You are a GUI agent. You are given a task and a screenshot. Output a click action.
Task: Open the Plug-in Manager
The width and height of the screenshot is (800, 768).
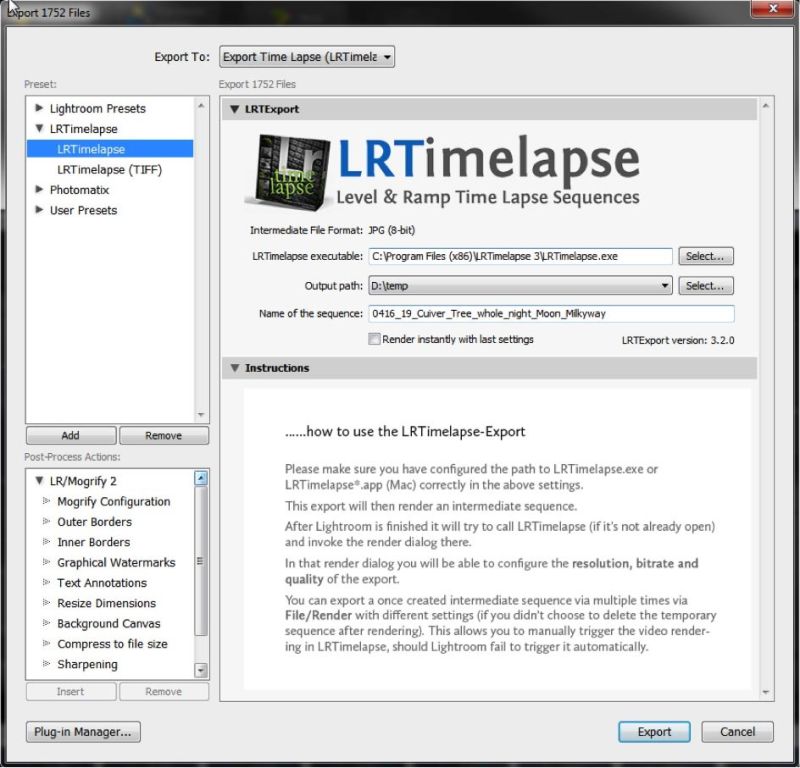(82, 732)
